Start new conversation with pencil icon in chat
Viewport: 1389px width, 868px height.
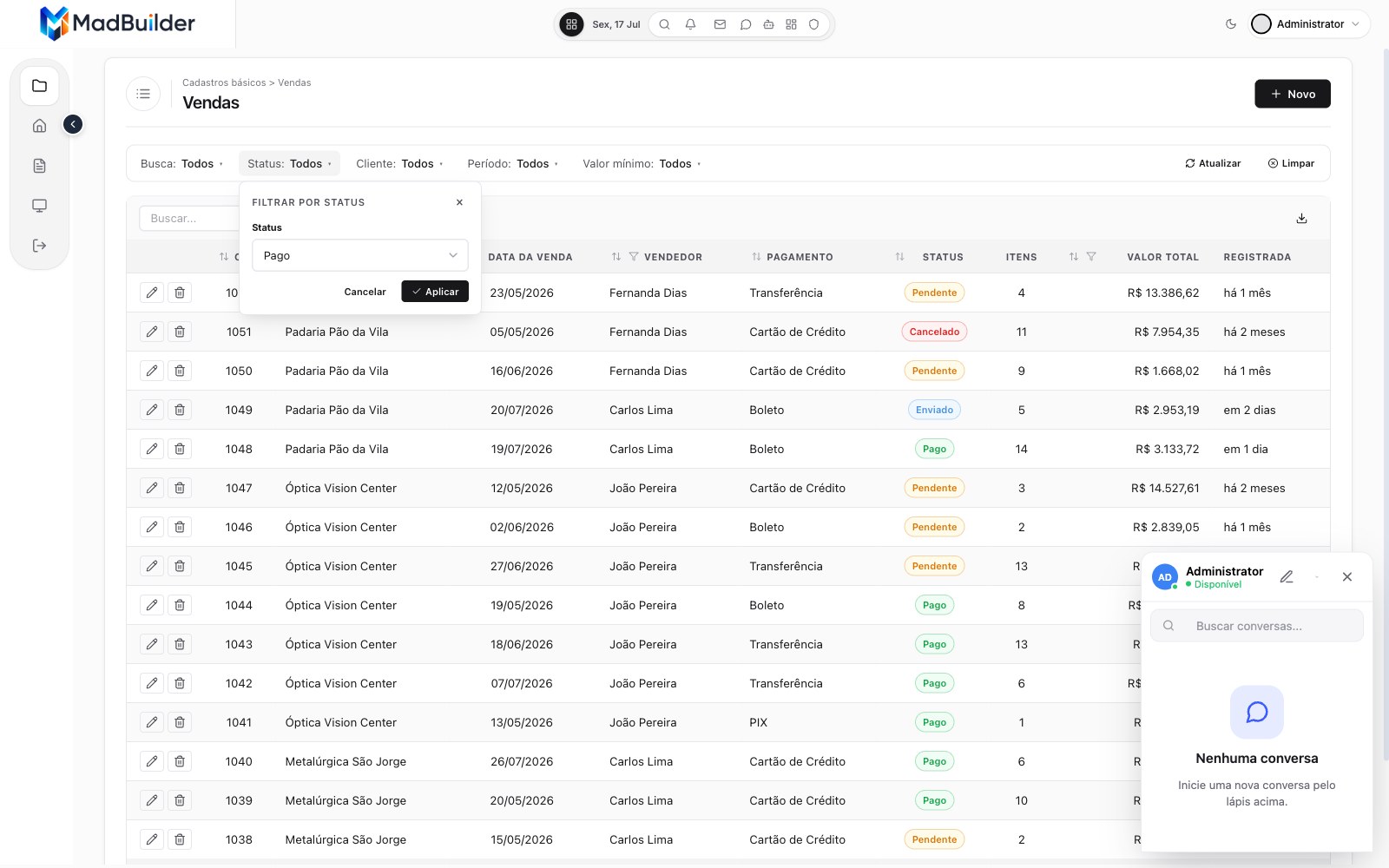1287,576
